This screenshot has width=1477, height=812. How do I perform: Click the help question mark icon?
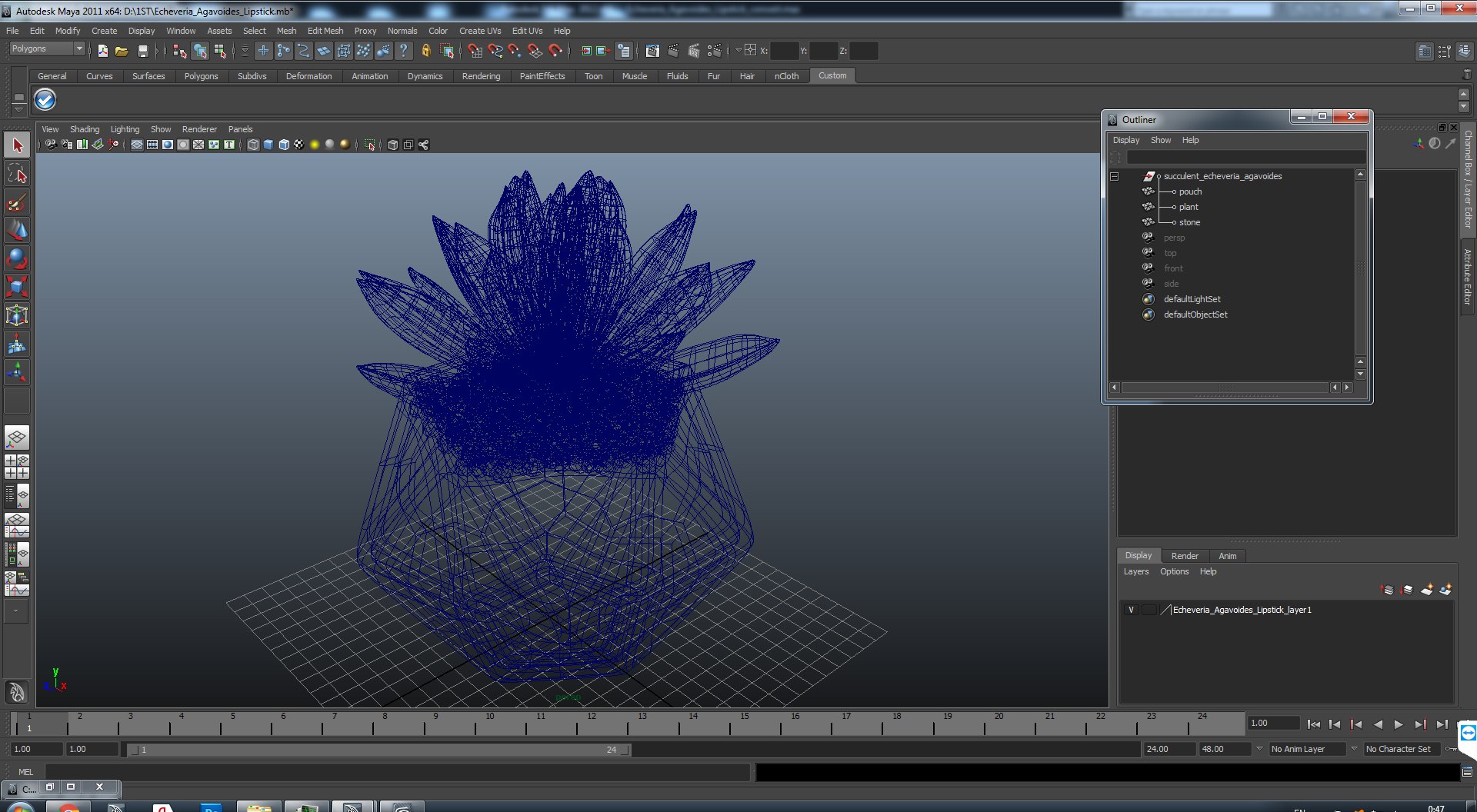click(404, 51)
